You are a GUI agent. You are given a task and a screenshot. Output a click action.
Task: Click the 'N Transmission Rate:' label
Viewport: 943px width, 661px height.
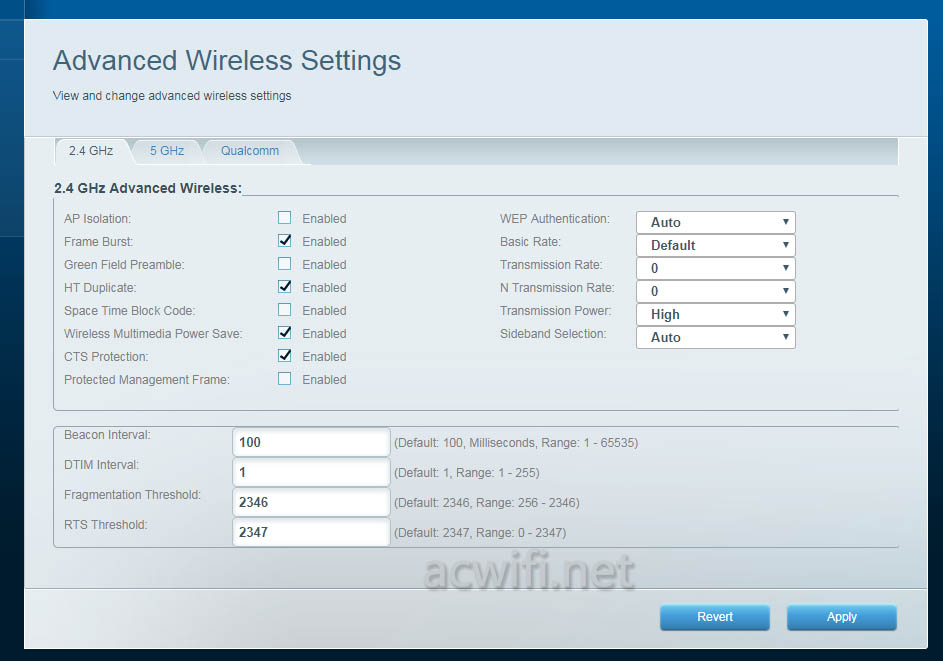pos(557,288)
